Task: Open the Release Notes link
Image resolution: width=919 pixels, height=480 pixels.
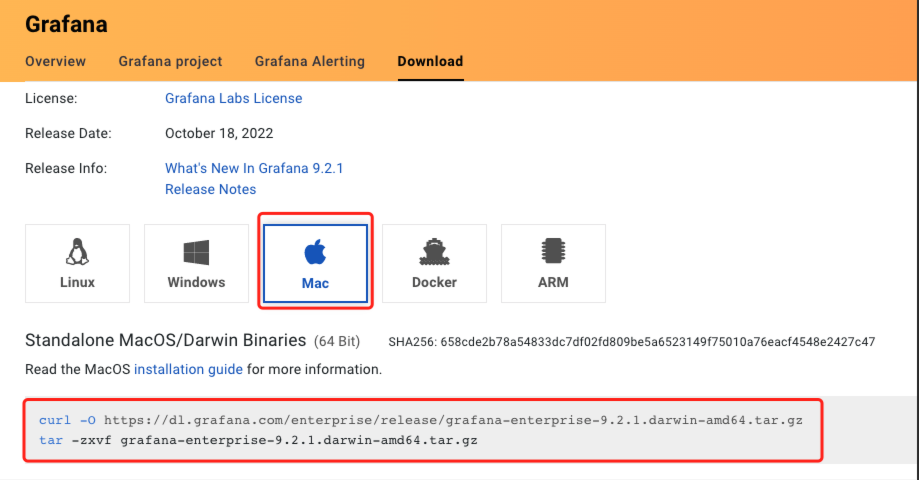Action: (210, 189)
